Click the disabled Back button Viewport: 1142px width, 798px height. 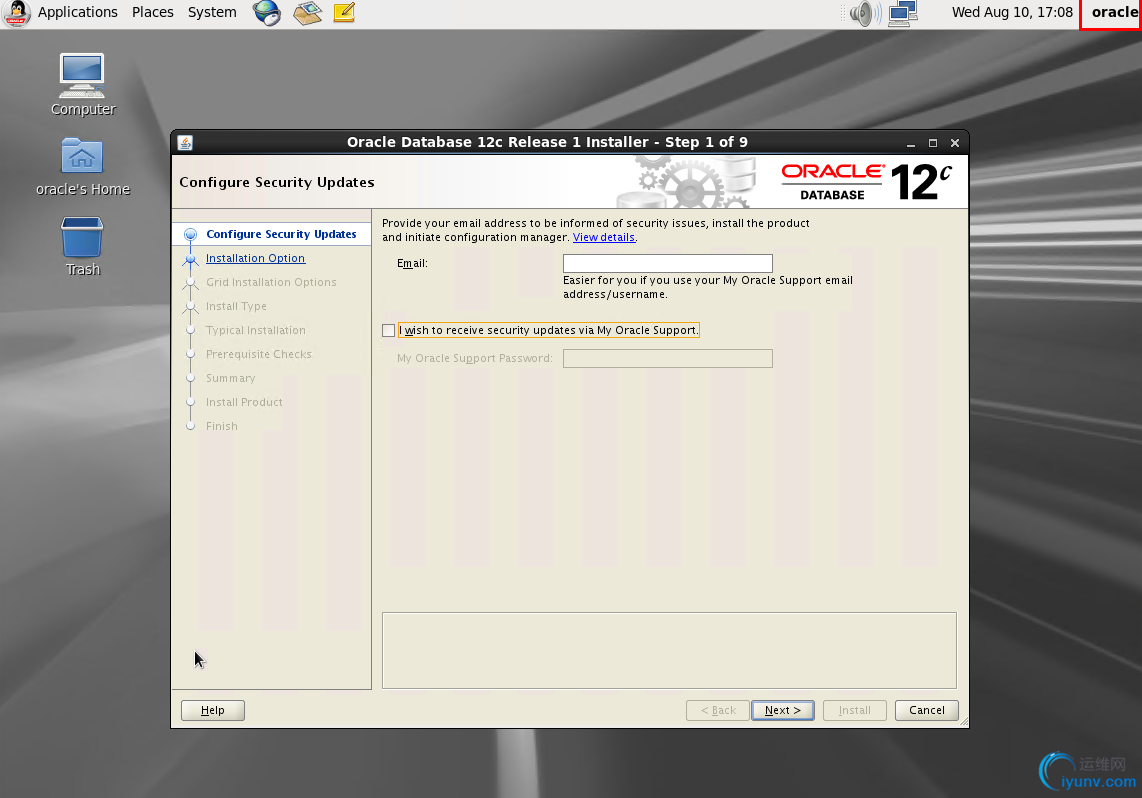point(718,710)
